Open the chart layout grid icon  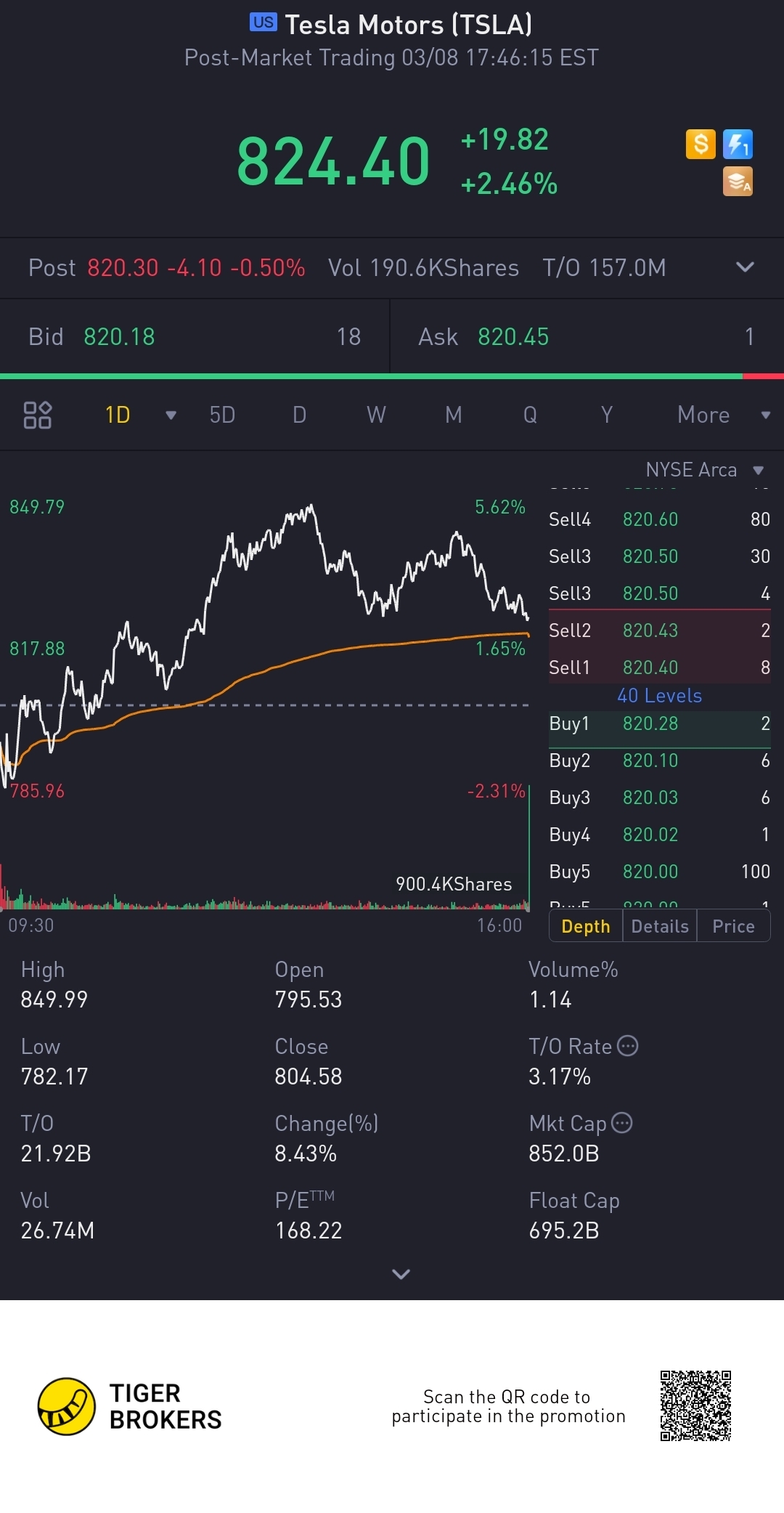(38, 415)
